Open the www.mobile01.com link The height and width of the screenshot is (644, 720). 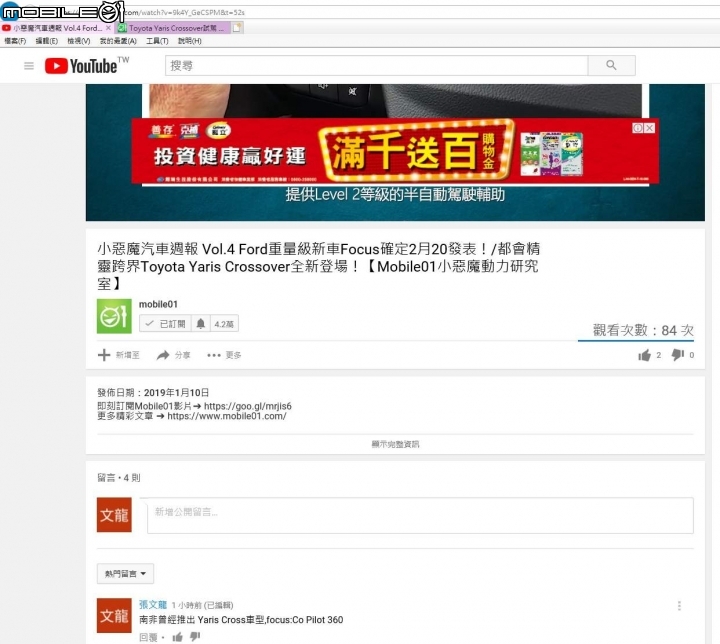[227, 416]
